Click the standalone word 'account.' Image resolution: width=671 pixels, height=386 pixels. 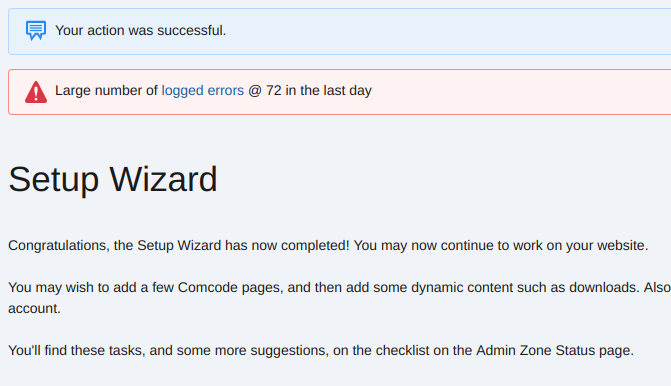point(34,309)
